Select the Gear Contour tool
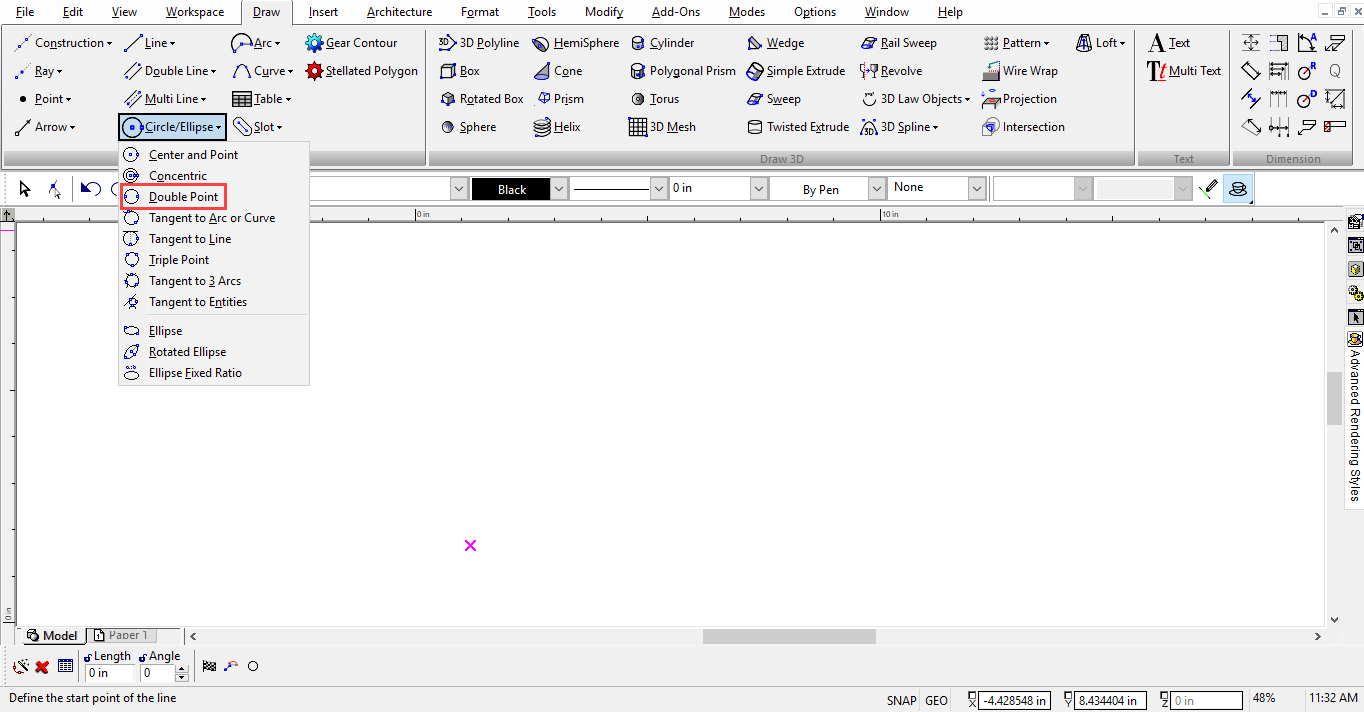This screenshot has height=712, width=1364. coord(351,43)
